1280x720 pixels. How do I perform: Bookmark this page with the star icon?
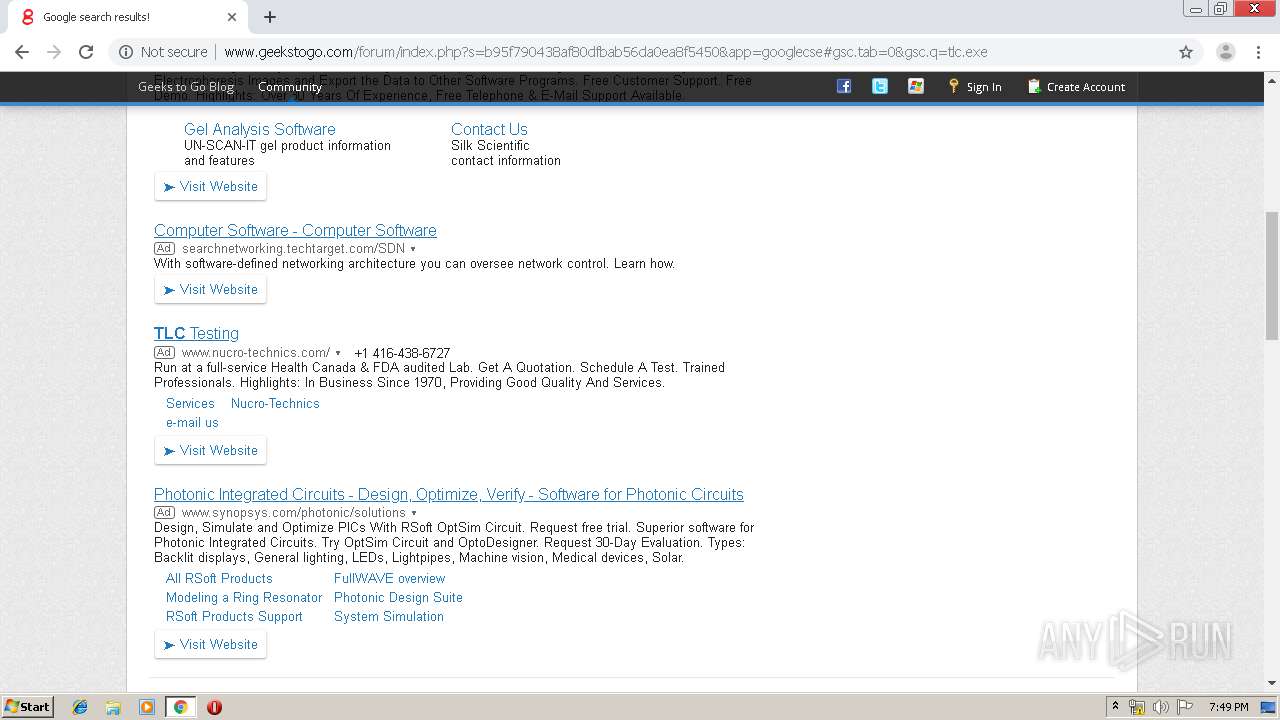pyautogui.click(x=1186, y=52)
